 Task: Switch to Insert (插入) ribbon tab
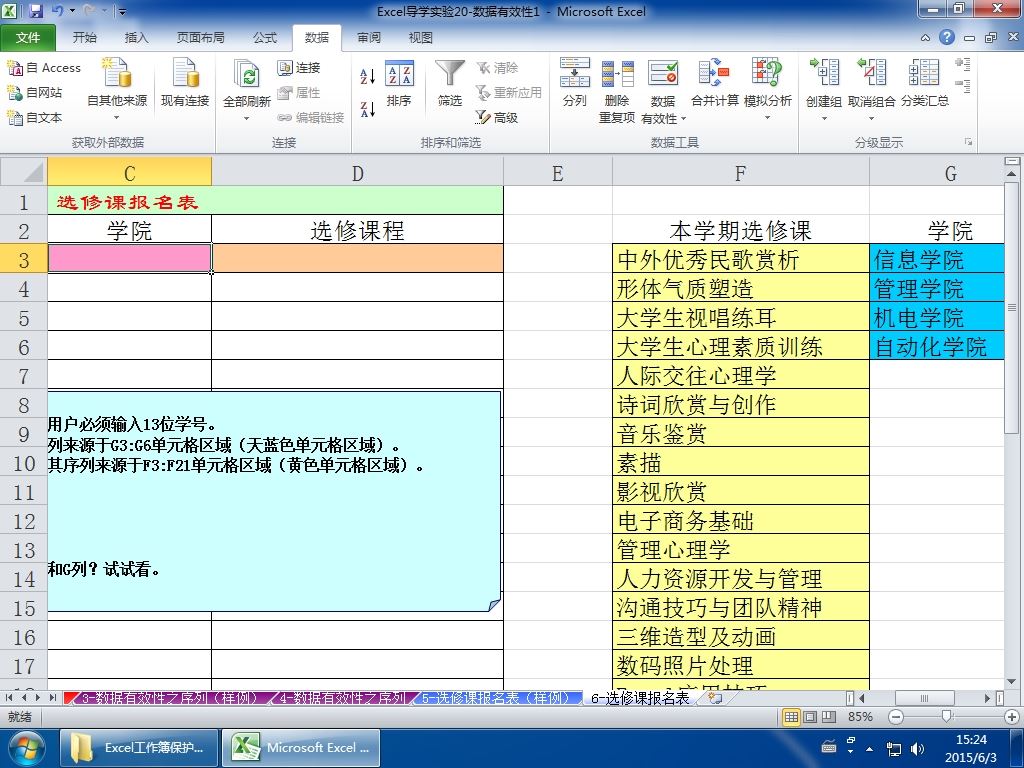tap(136, 38)
